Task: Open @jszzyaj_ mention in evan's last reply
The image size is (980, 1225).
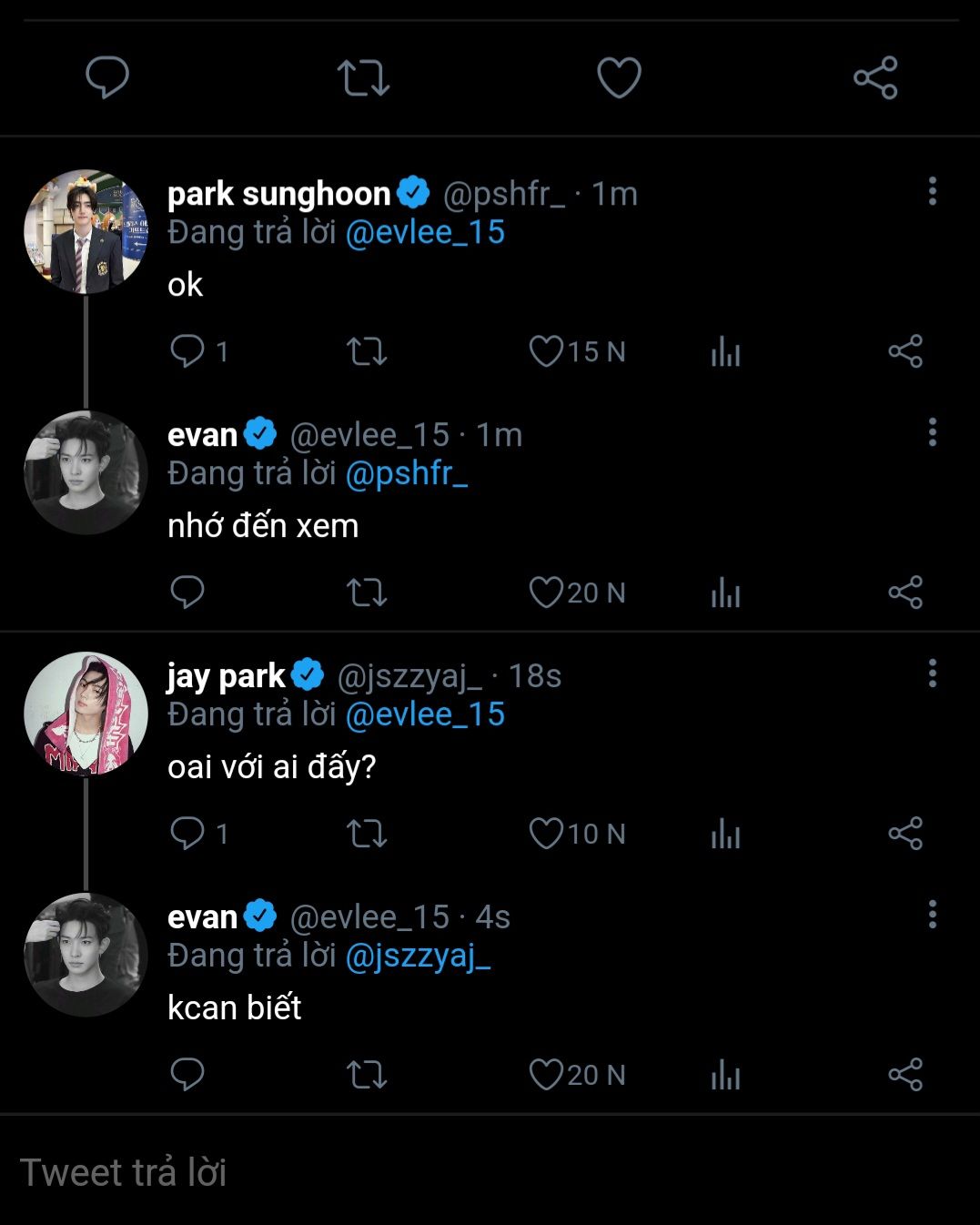Action: pos(418,956)
